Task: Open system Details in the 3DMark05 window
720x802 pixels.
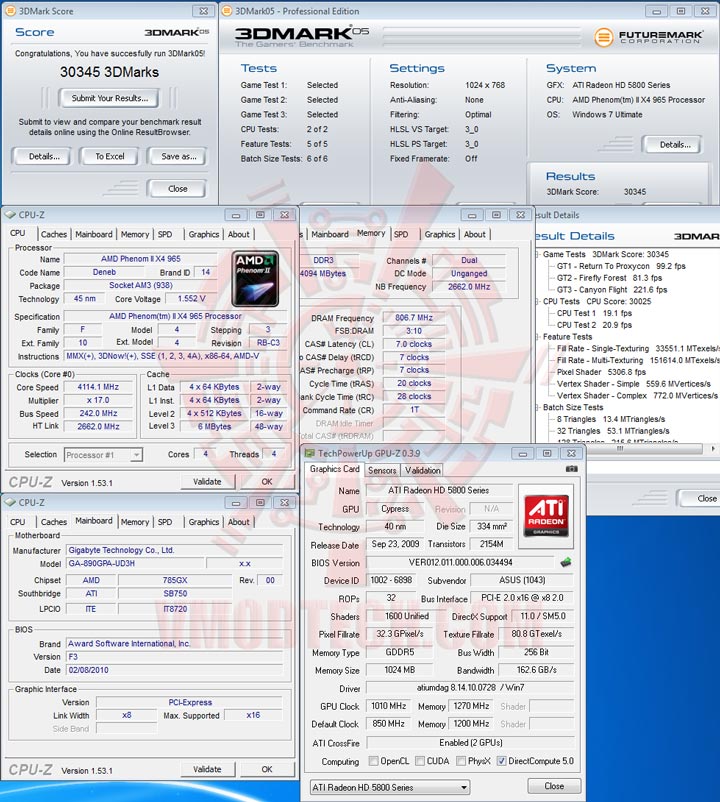Action: pos(674,144)
